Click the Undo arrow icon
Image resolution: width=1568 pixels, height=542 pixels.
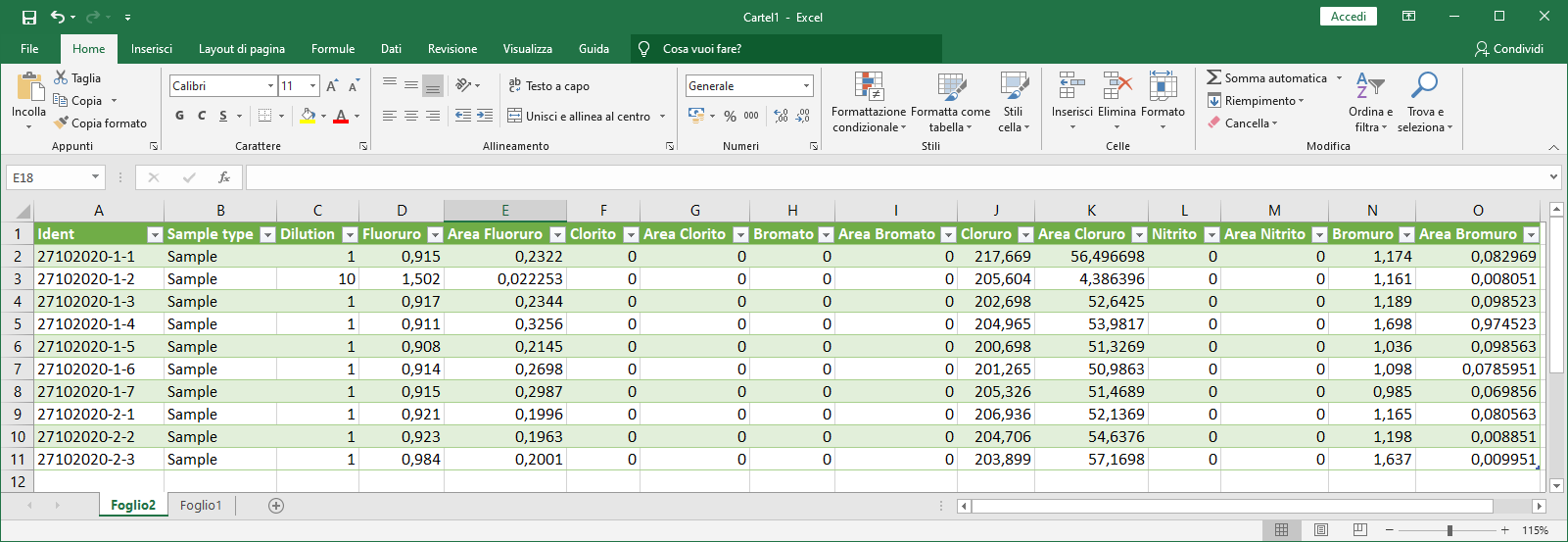pyautogui.click(x=58, y=17)
